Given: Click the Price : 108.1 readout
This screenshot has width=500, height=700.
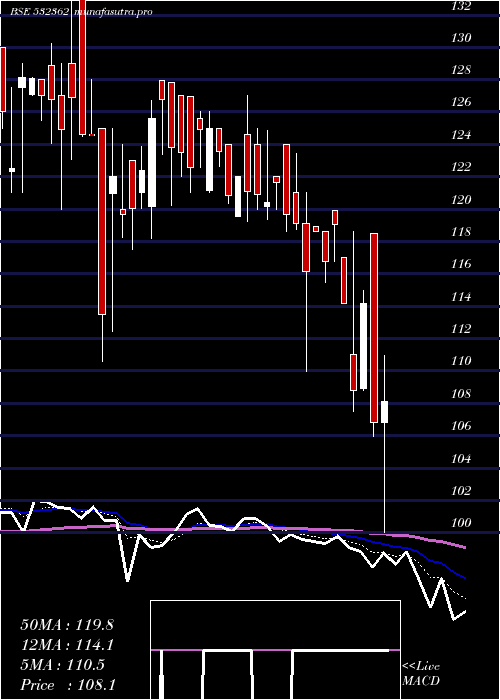Looking at the screenshot, I should (x=67, y=685).
